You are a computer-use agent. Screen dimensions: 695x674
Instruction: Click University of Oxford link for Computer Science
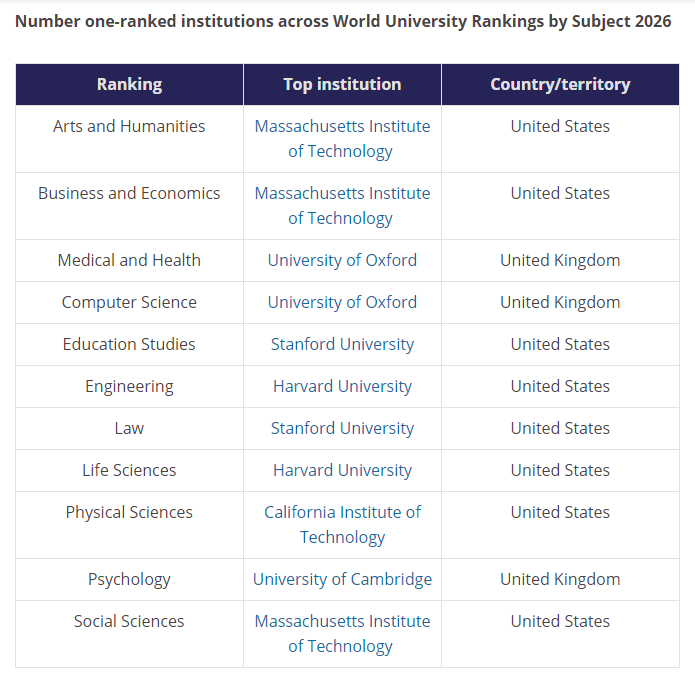342,302
